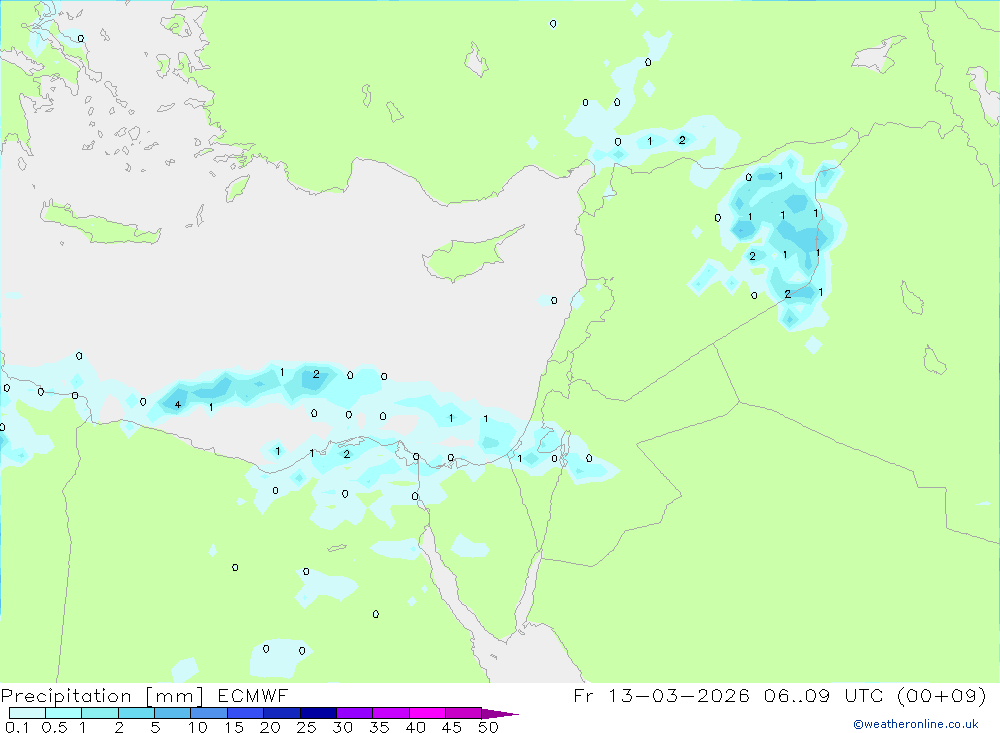Viewport: 1000px width, 733px height.
Task: Click the legend swatch between 0.5 and 1
Action: tap(64, 713)
